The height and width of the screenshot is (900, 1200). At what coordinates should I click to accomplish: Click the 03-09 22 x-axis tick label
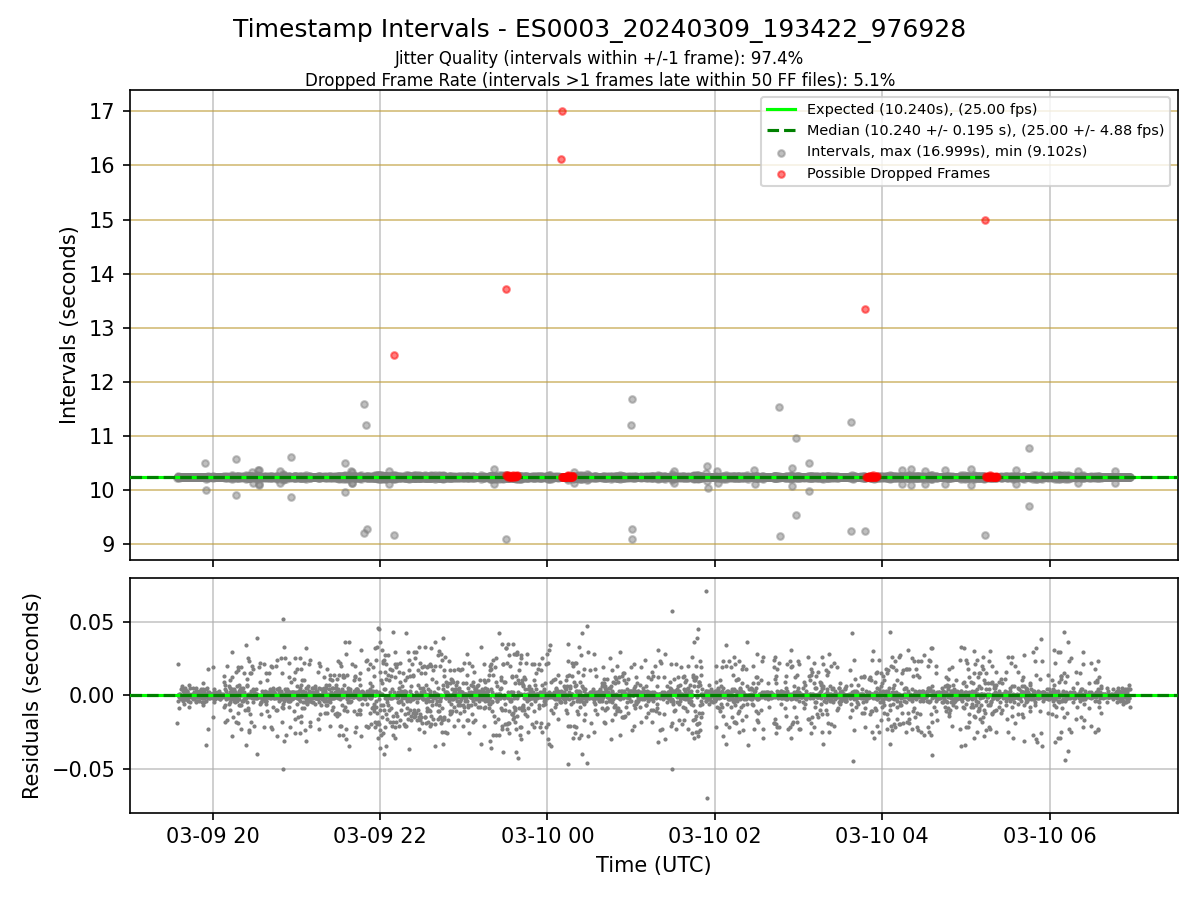pos(380,834)
